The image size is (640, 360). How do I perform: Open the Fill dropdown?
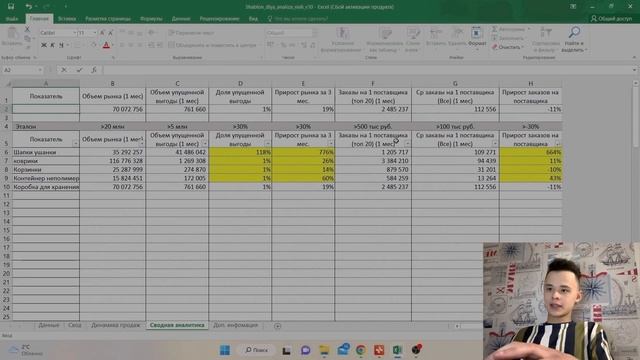pyautogui.click(x=508, y=38)
